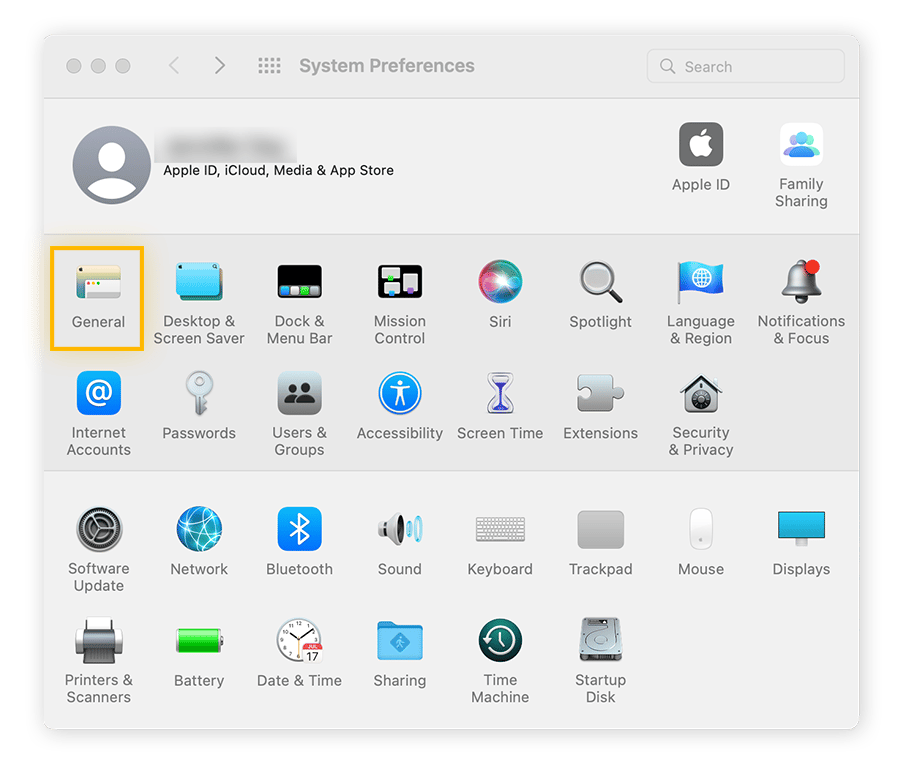Select the Time Machine icon
Screen dimensions: 900x766
[x=500, y=641]
